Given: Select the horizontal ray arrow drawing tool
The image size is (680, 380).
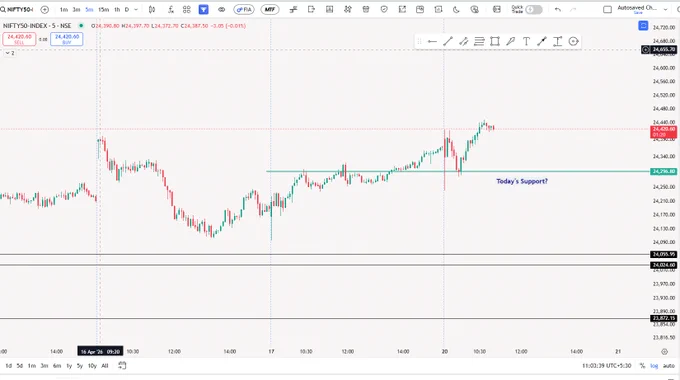Looking at the screenshot, I should point(432,41).
